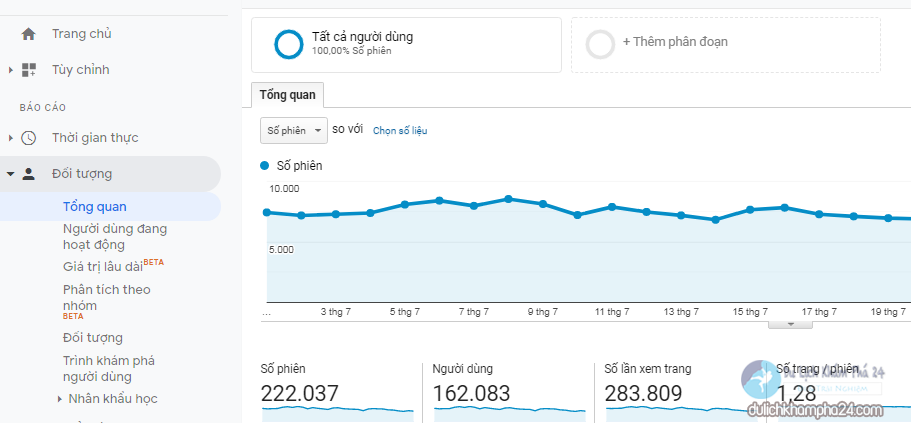This screenshot has height=423, width=911.
Task: Click the 9 thg 7 data point on chart
Action: 543,204
